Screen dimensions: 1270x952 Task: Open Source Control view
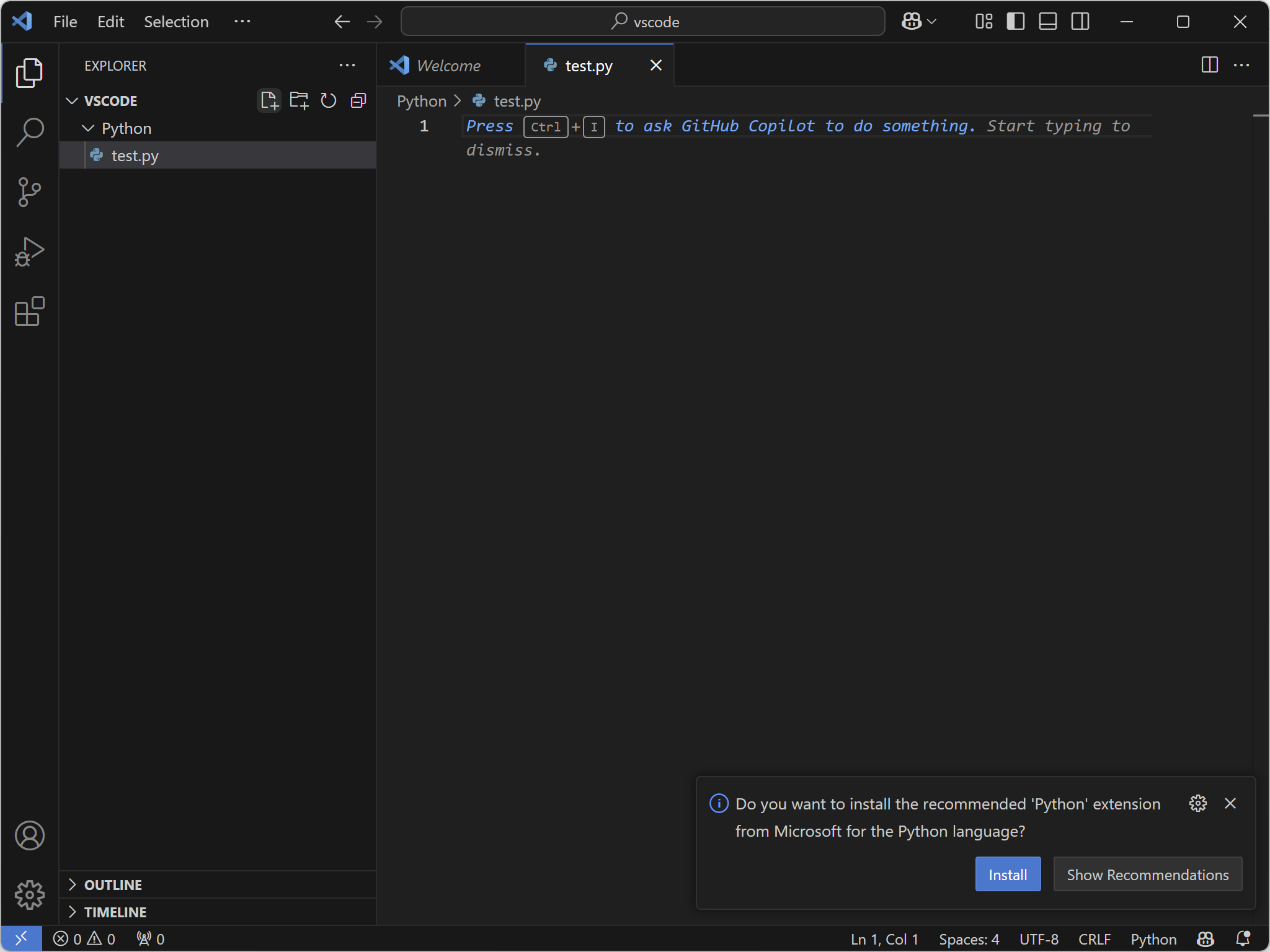(29, 192)
